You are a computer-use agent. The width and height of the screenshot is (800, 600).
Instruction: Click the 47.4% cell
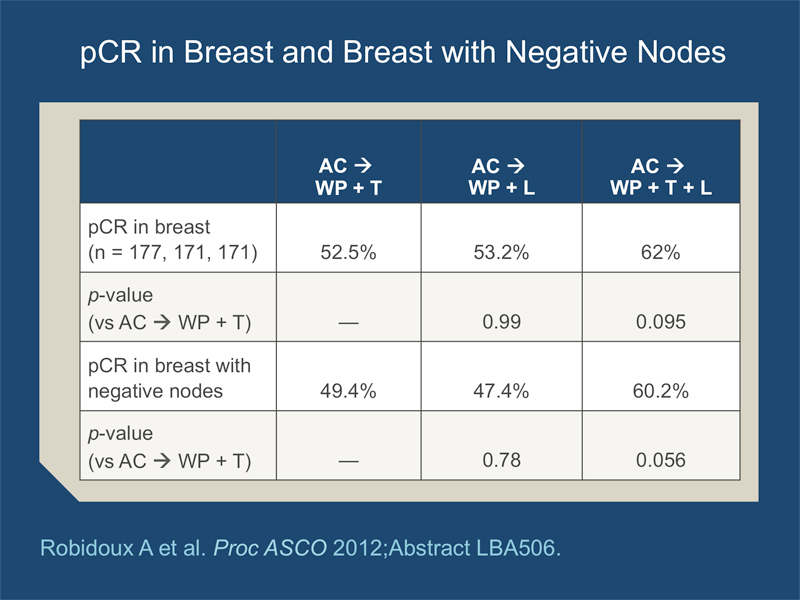499,392
